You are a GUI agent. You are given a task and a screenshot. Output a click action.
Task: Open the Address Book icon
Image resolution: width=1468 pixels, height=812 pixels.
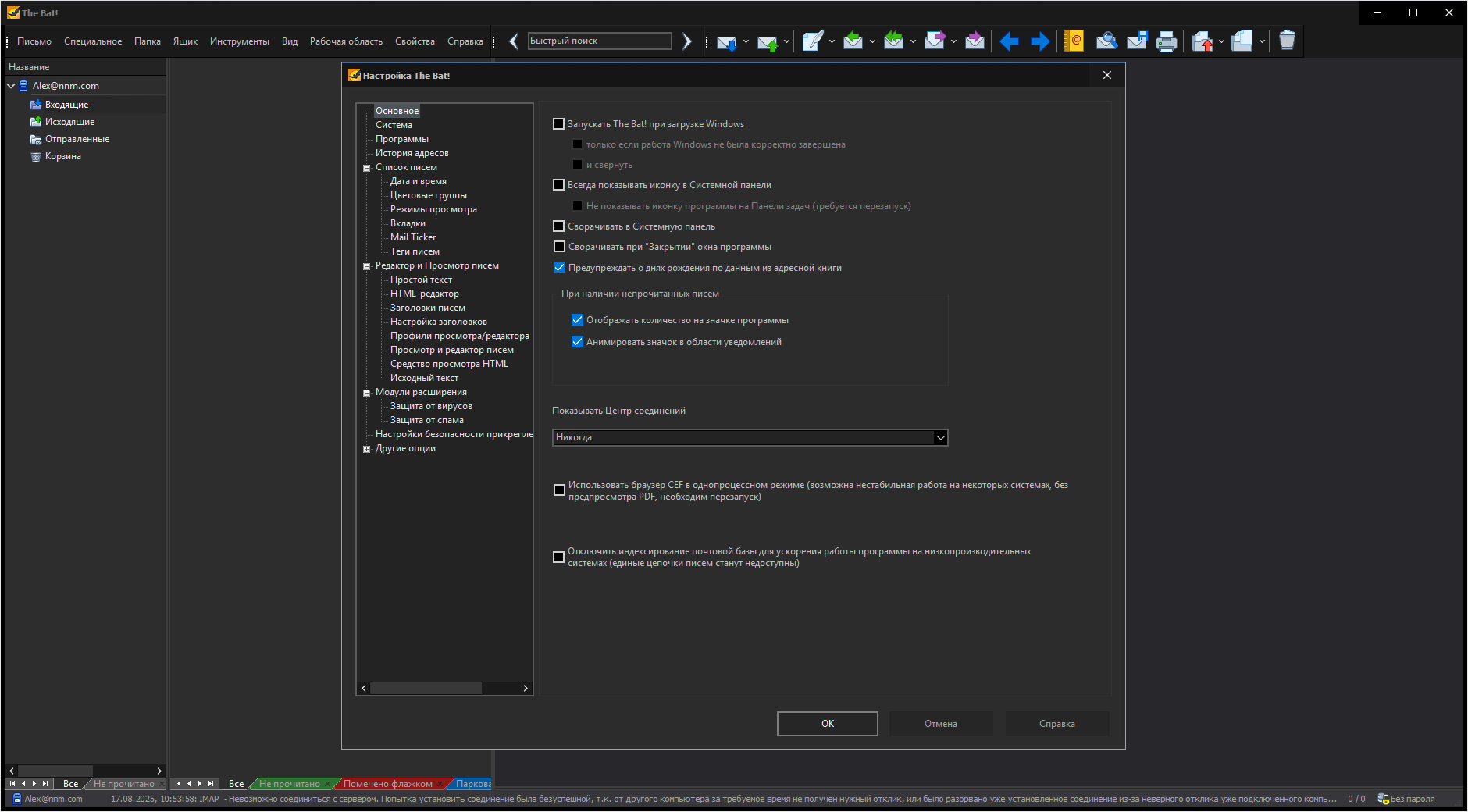(1074, 41)
